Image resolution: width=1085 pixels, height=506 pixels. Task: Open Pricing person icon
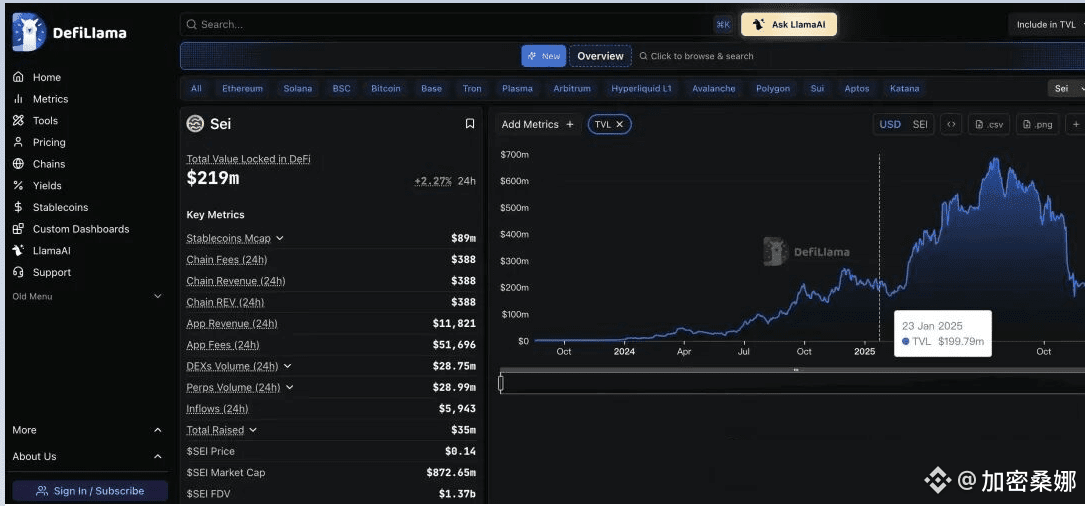(x=19, y=142)
